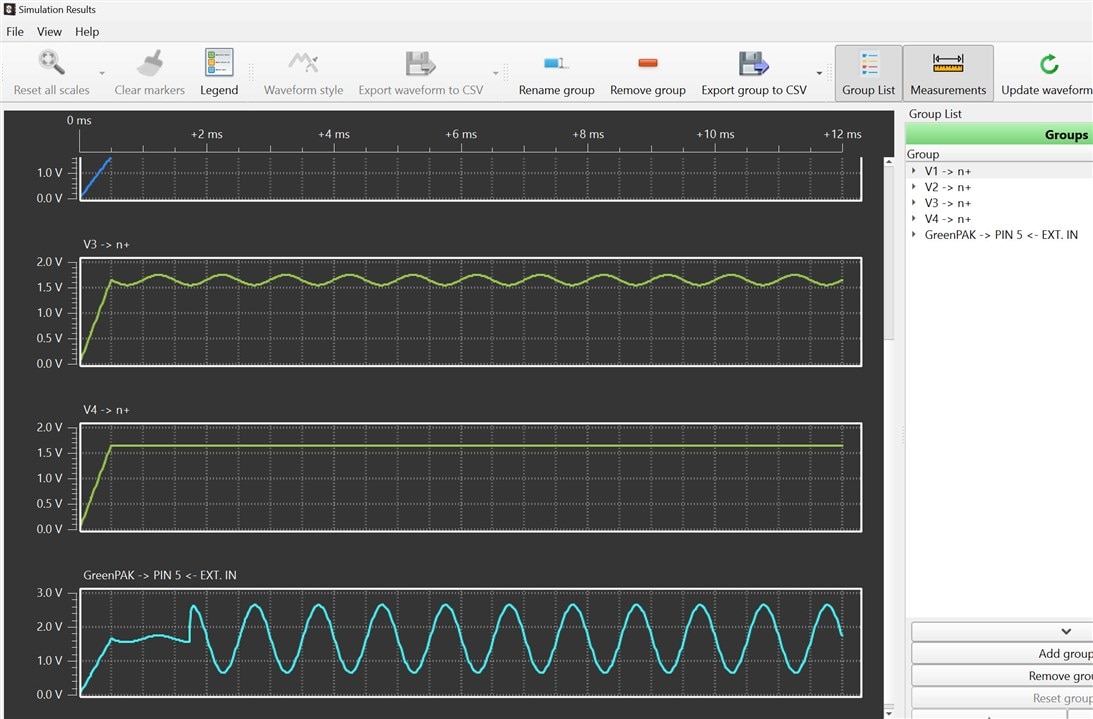
Task: Expand the V3 -> n+ group
Action: (914, 202)
